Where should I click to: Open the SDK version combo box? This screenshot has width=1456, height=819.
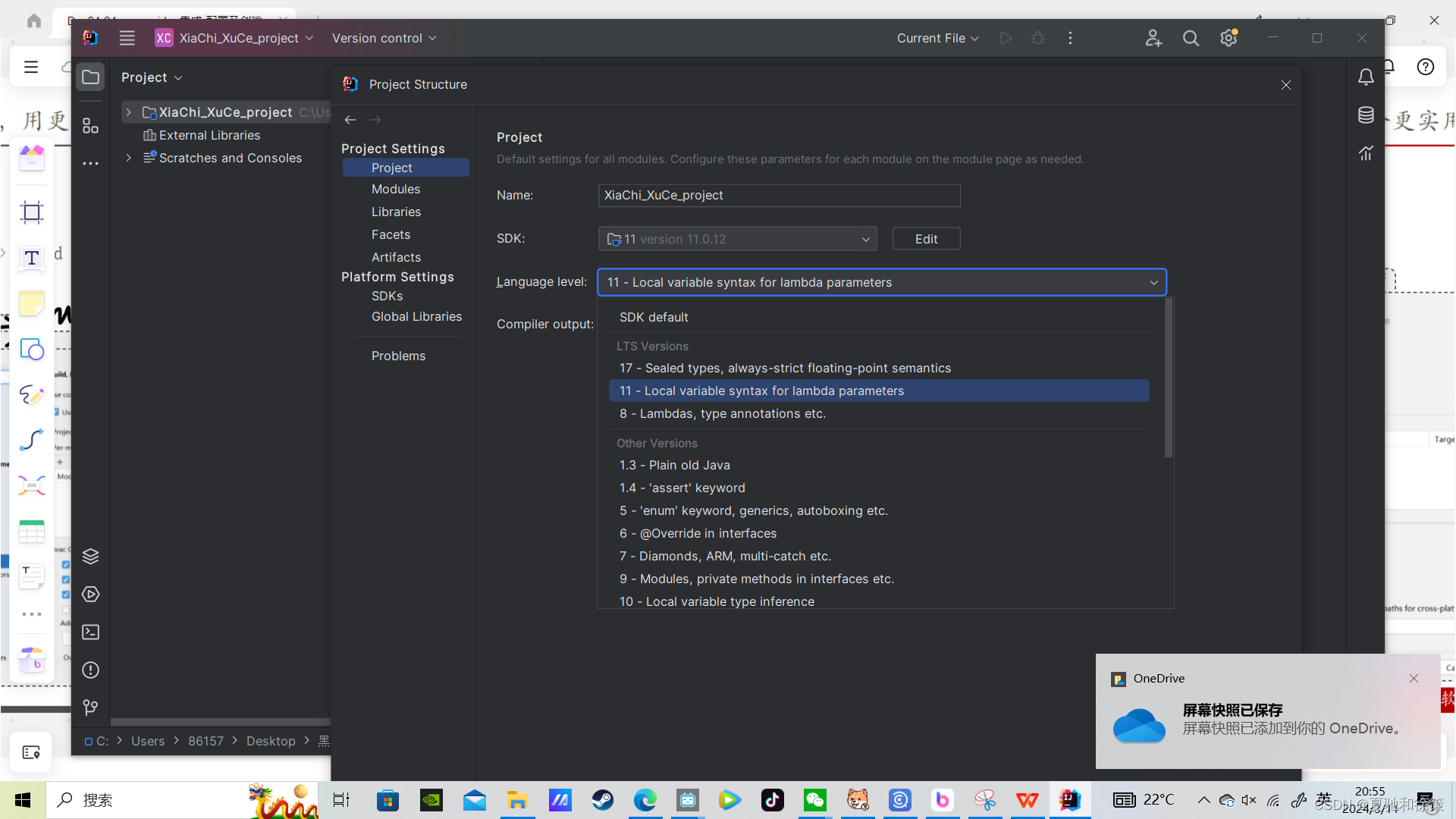click(x=737, y=239)
